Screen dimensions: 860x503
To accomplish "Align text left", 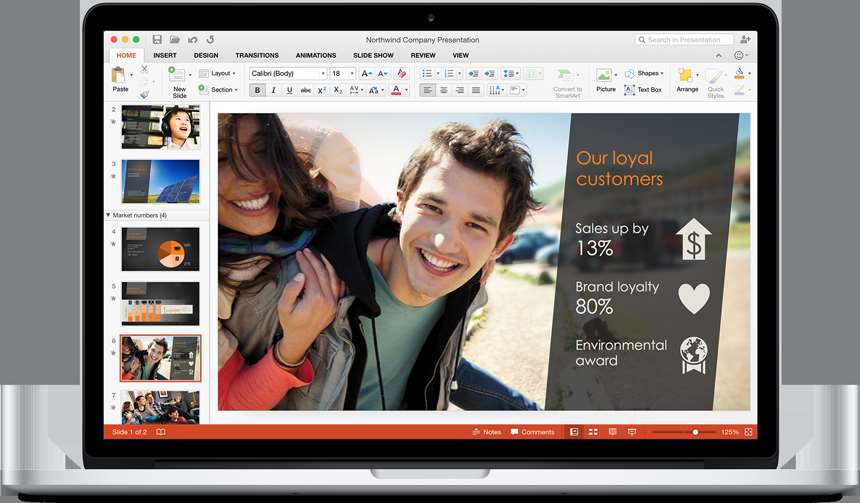I will click(x=427, y=91).
